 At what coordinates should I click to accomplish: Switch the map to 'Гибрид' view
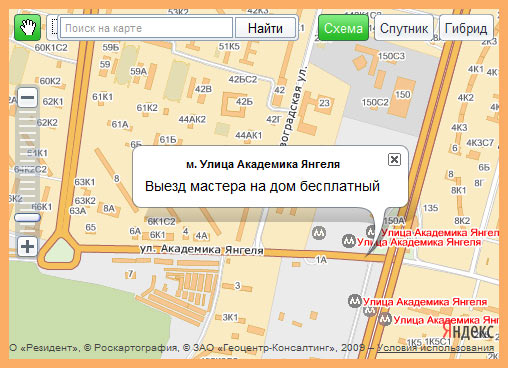click(x=466, y=28)
